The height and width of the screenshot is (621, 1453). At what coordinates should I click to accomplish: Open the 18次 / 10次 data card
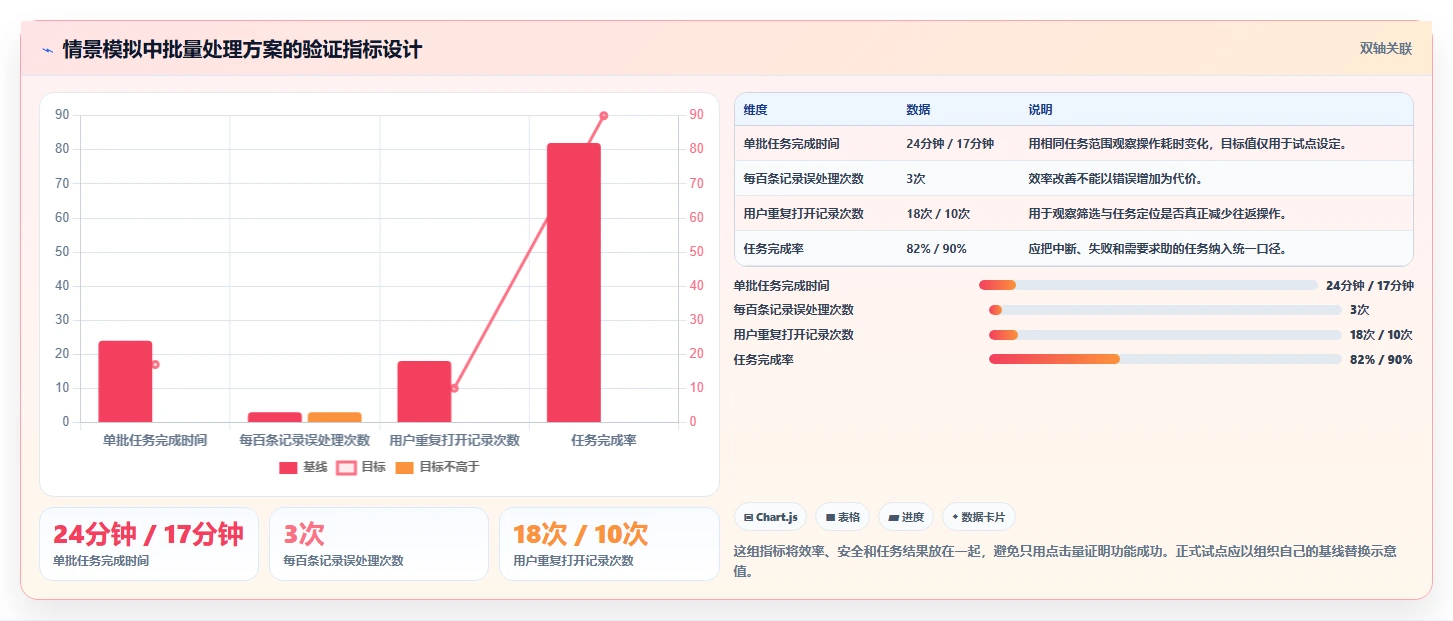click(609, 544)
